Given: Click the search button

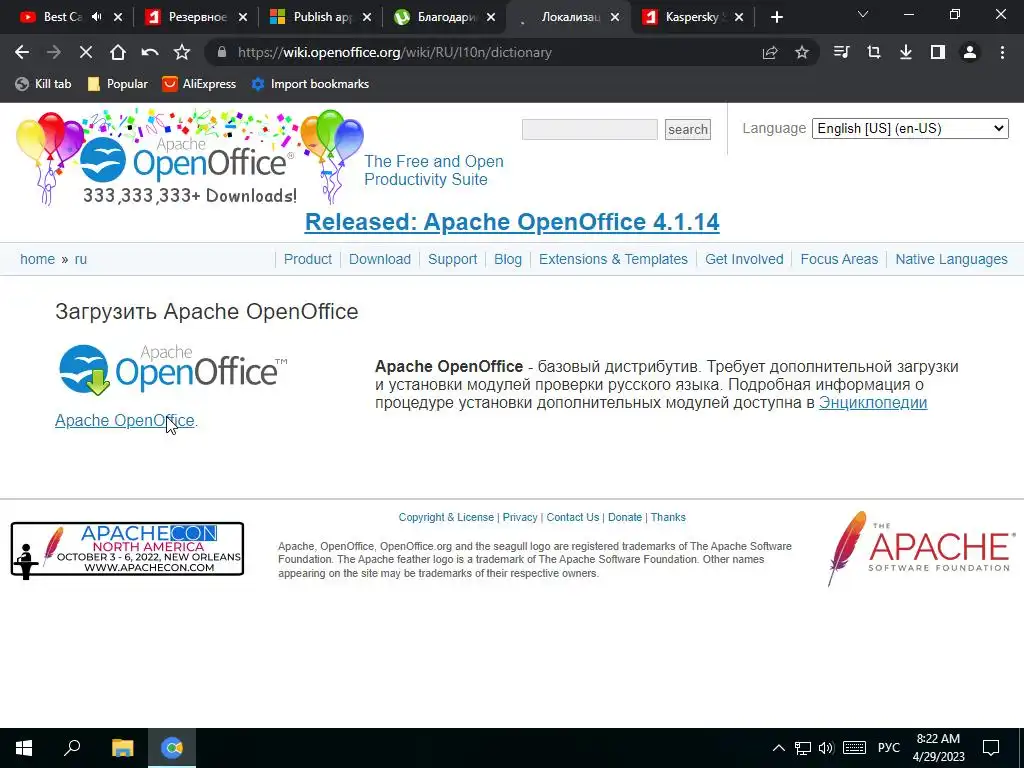Looking at the screenshot, I should [x=688, y=129].
